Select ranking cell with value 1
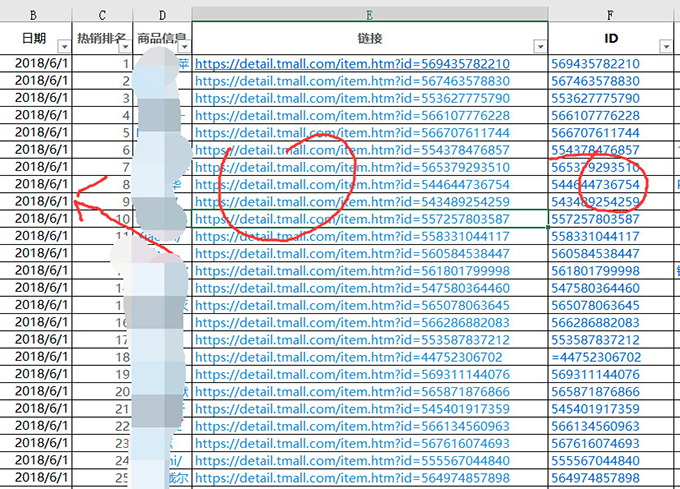 point(102,64)
